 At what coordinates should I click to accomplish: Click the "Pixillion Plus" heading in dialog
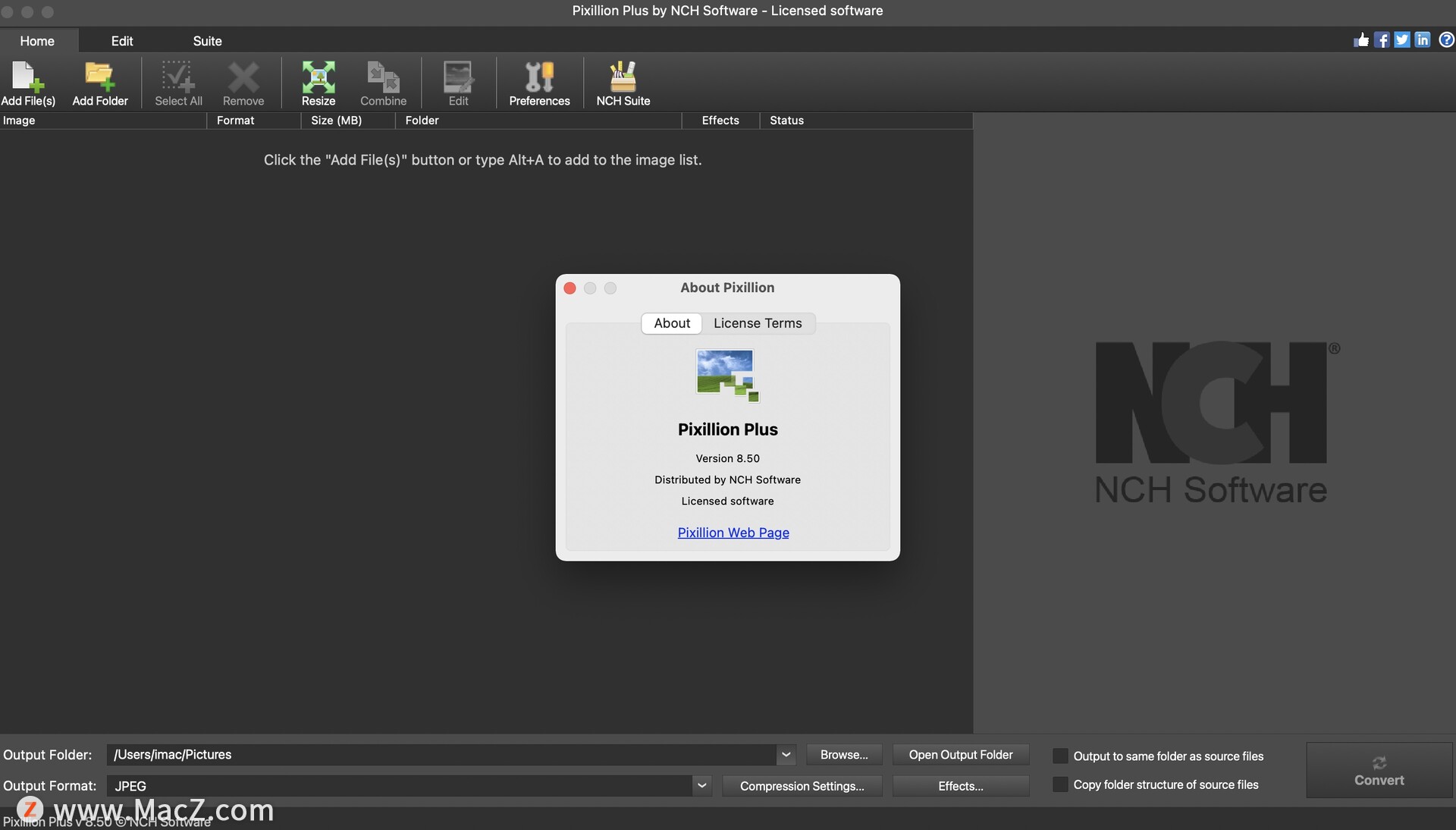coord(727,429)
